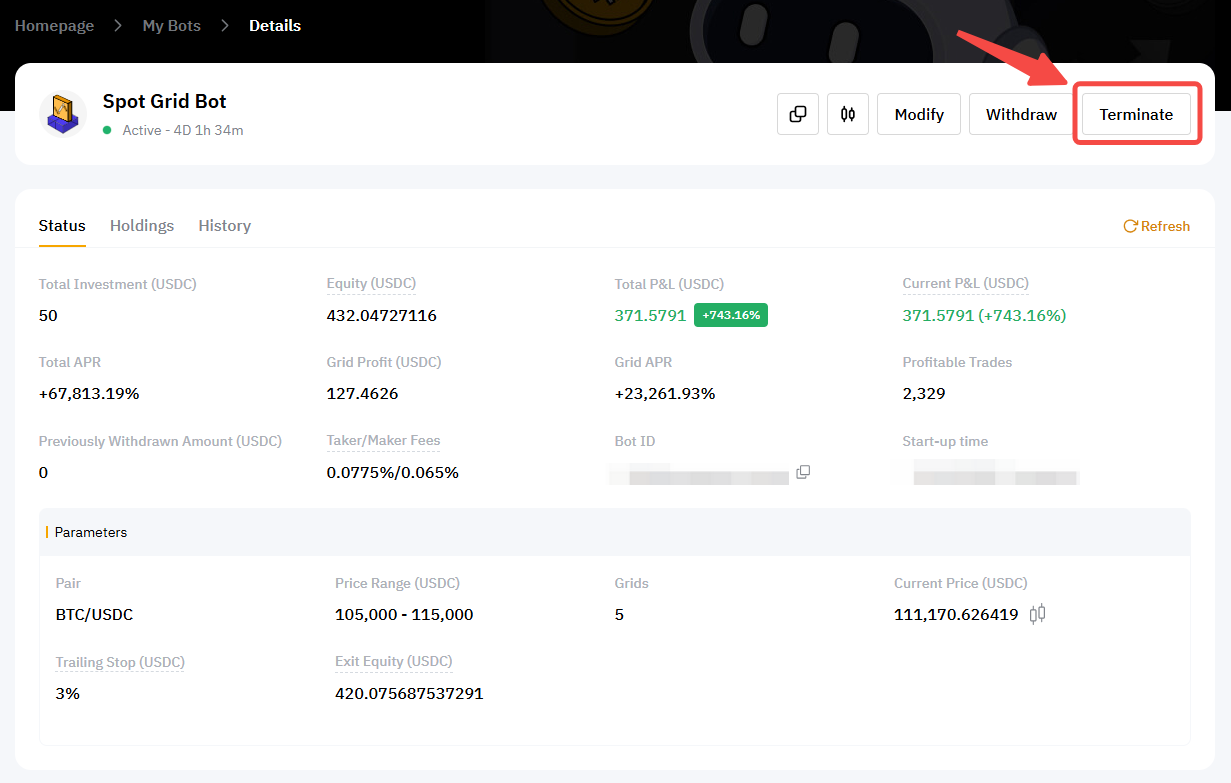Click the Spot Grid Bot avatar icon
1231x783 pixels.
(63, 113)
